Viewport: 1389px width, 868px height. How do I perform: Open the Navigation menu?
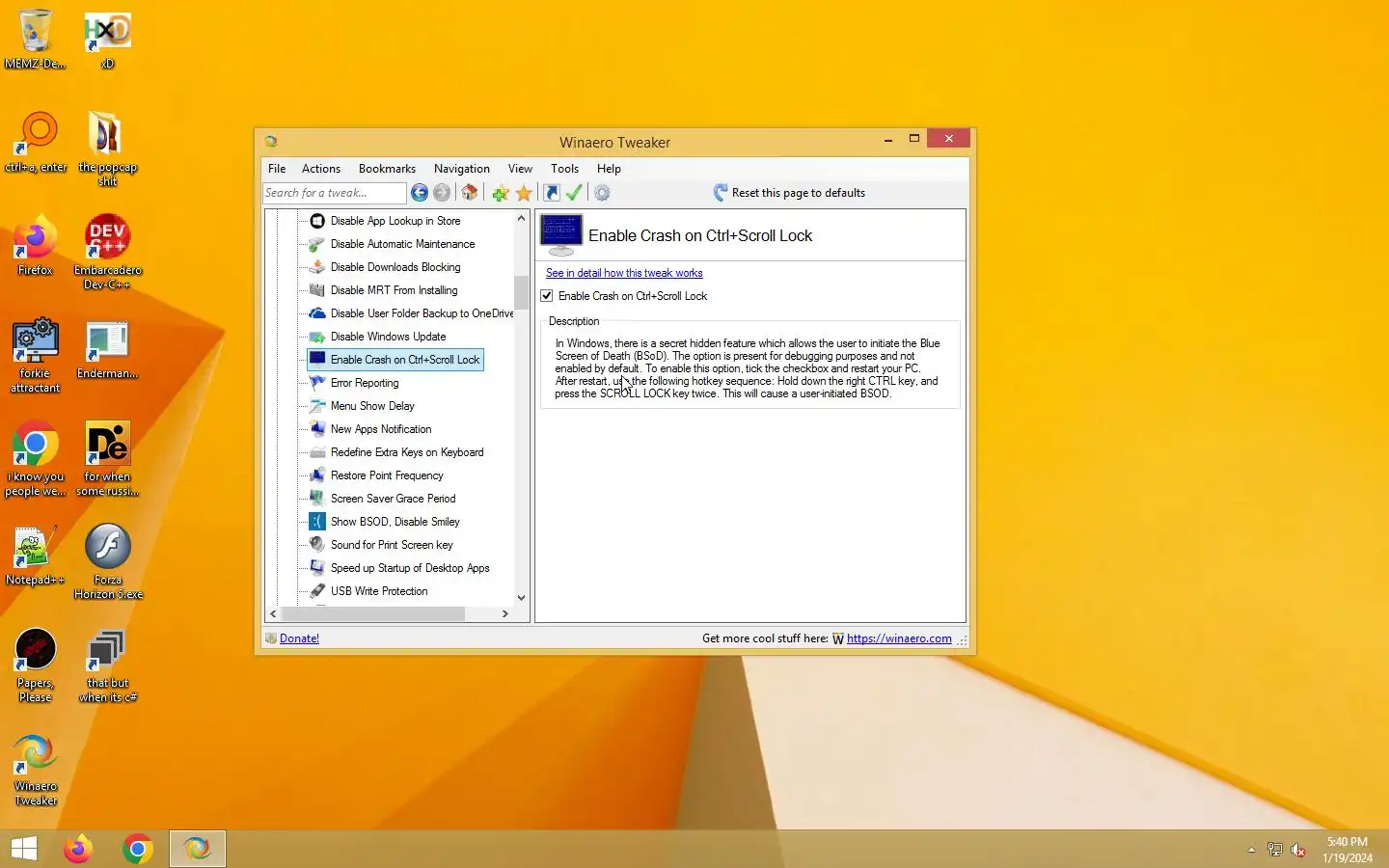point(461,169)
